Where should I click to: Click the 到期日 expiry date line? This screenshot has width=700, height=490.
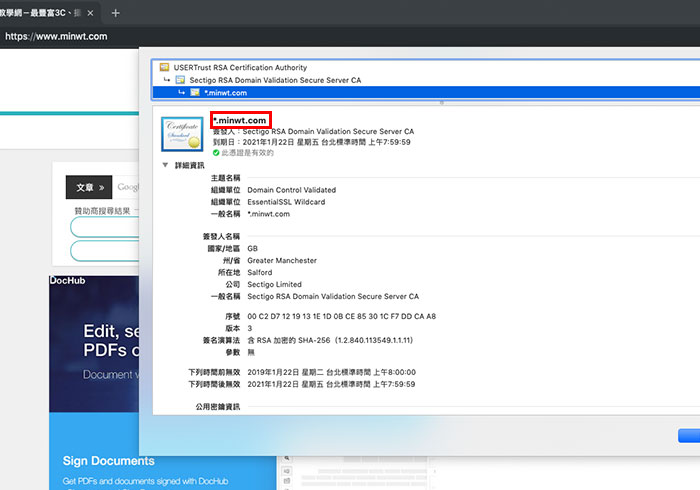coord(312,142)
